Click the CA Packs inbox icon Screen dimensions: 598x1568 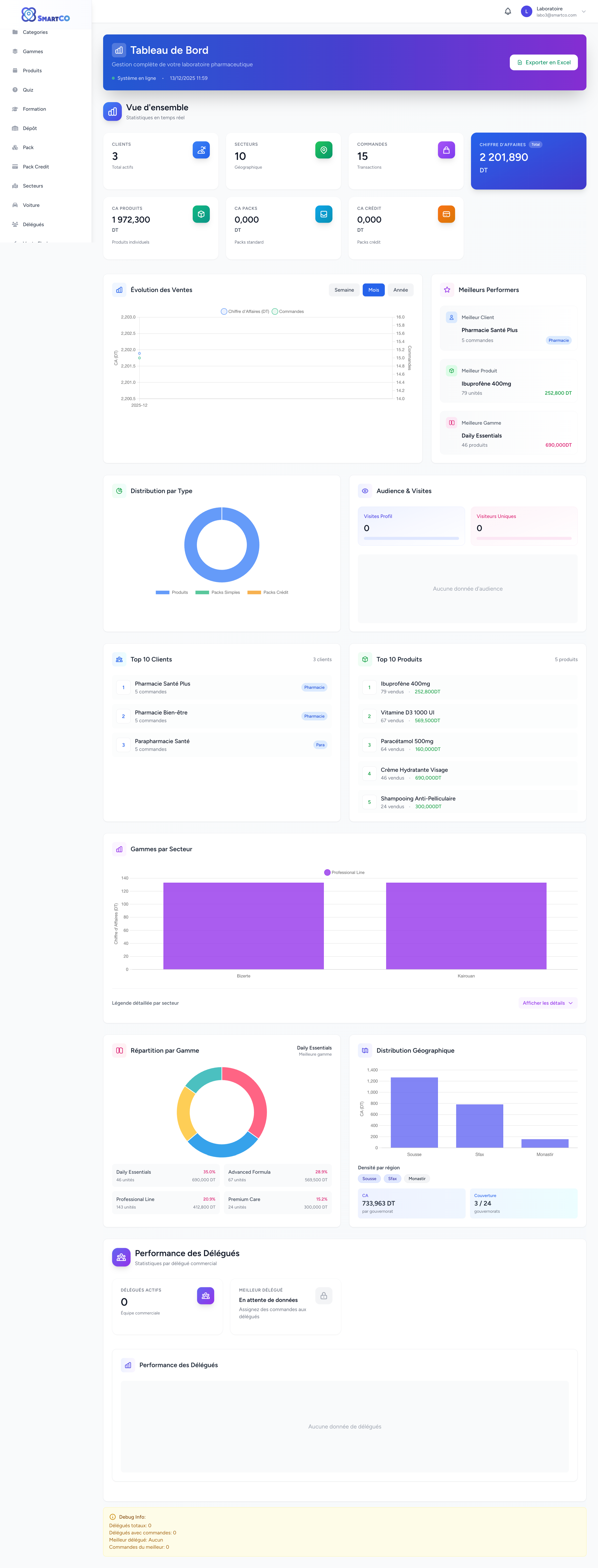(324, 214)
